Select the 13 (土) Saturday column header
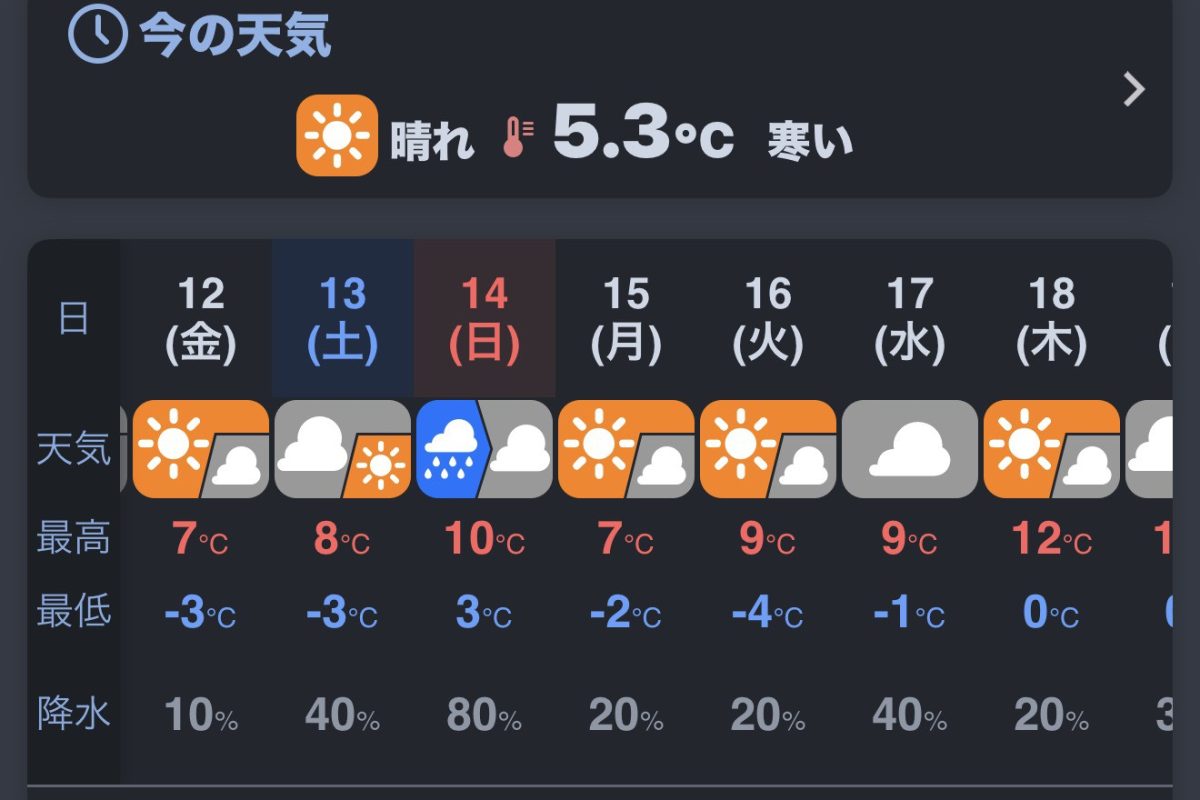 coord(343,318)
